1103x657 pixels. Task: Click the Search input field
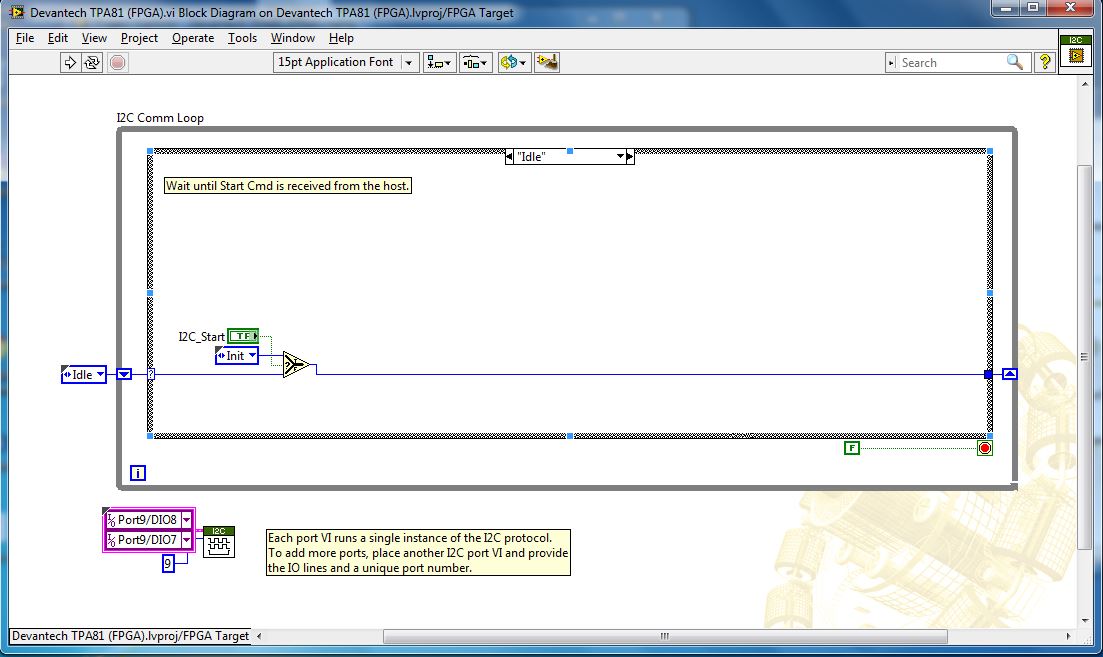pyautogui.click(x=951, y=63)
